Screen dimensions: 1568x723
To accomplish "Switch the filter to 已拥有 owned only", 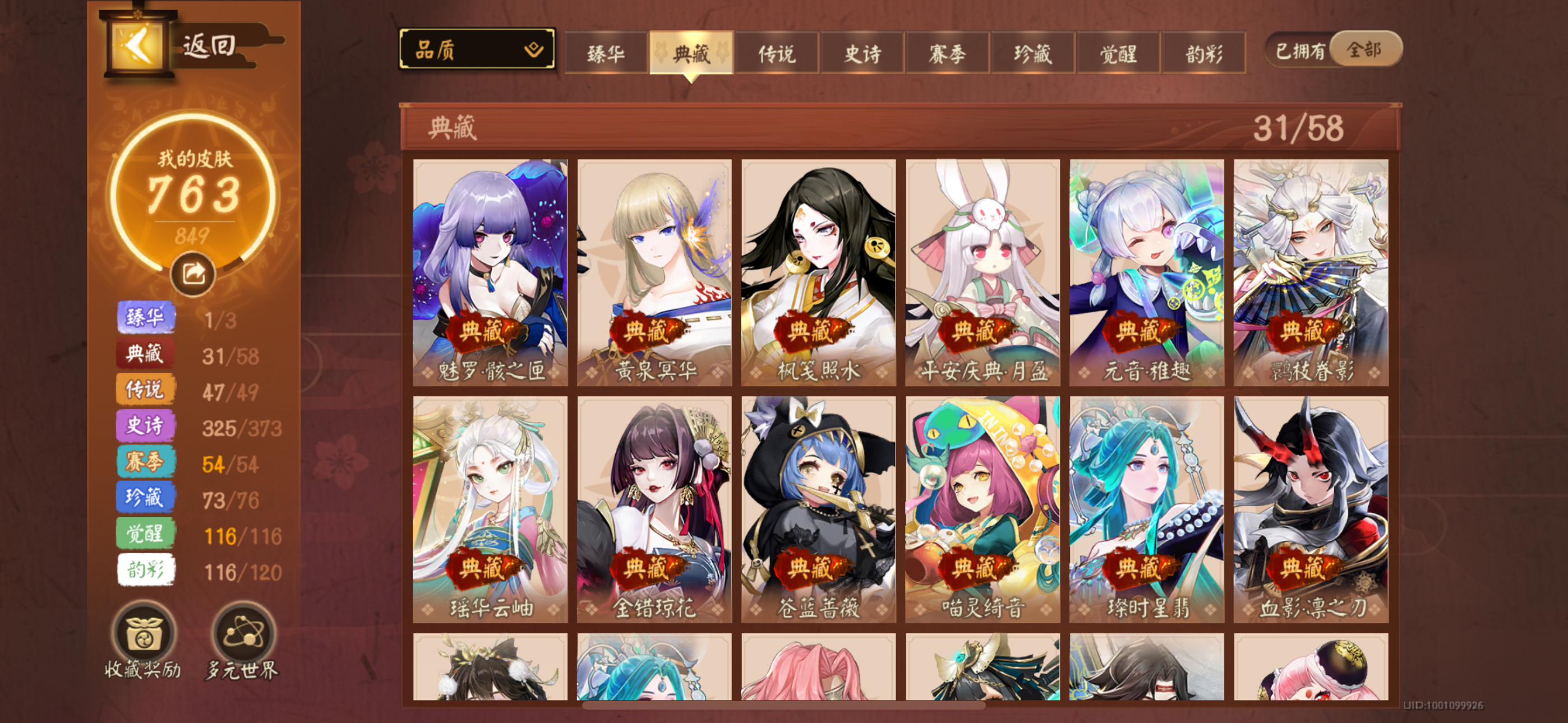I will coord(1300,50).
